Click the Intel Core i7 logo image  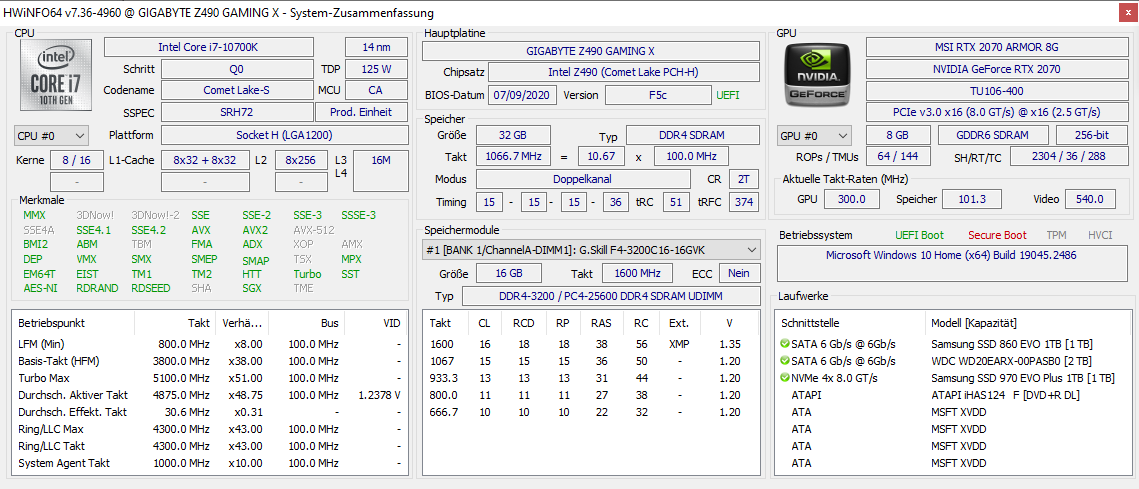tap(57, 75)
